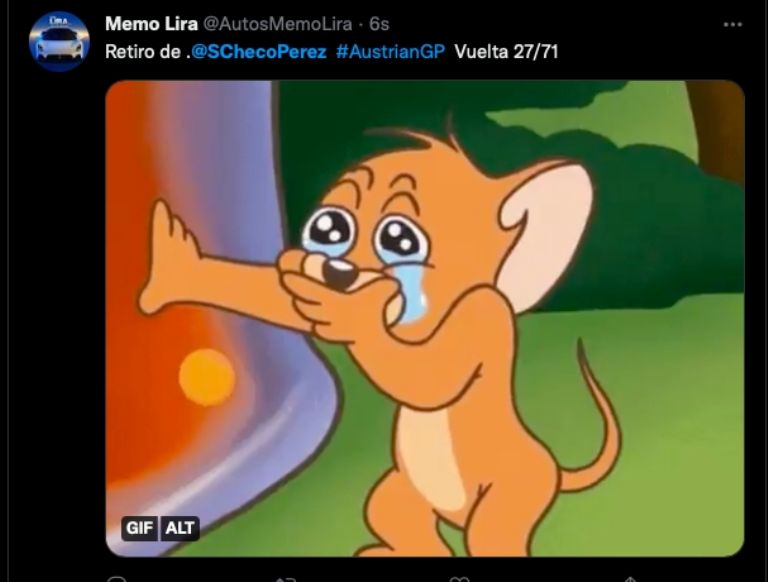Image resolution: width=768 pixels, height=582 pixels.
Task: Open the three-dot more options menu
Action: 732,24
